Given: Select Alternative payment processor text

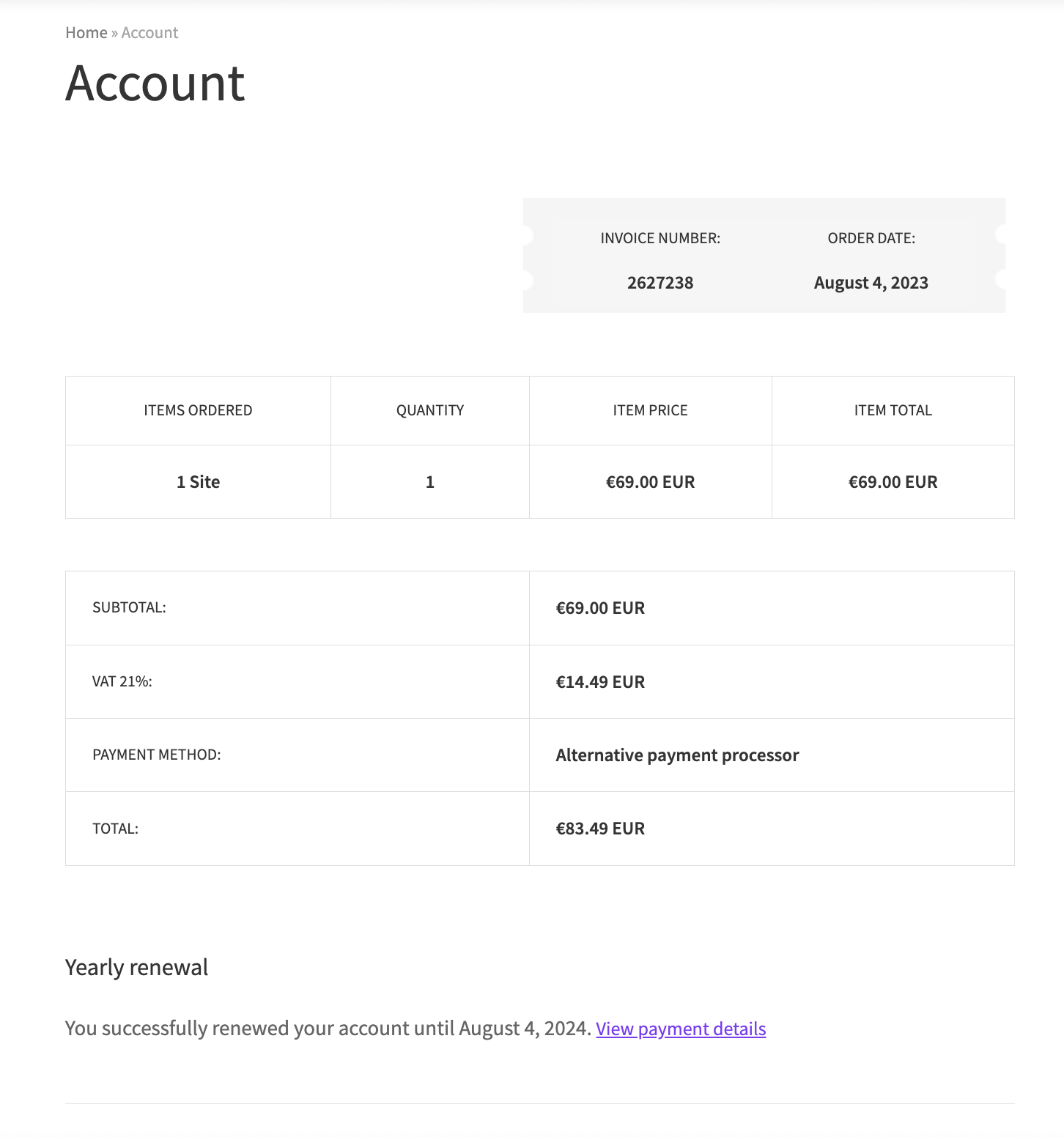Looking at the screenshot, I should point(677,755).
